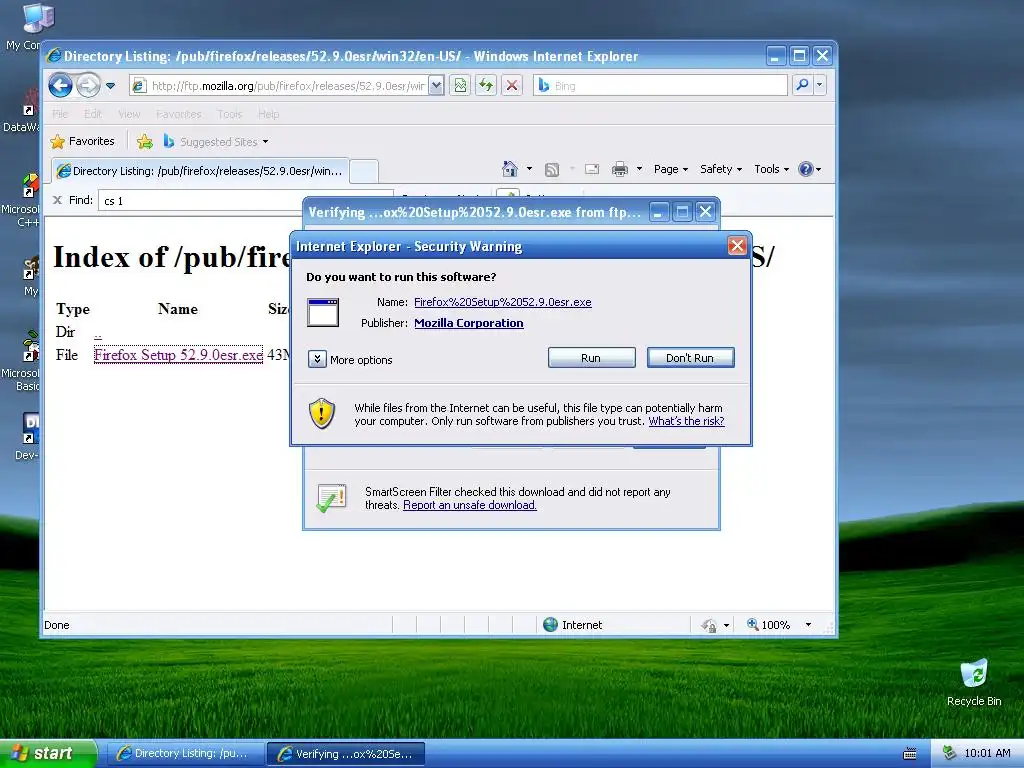Click the search magnifier icon
The height and width of the screenshot is (768, 1024).
(x=802, y=85)
